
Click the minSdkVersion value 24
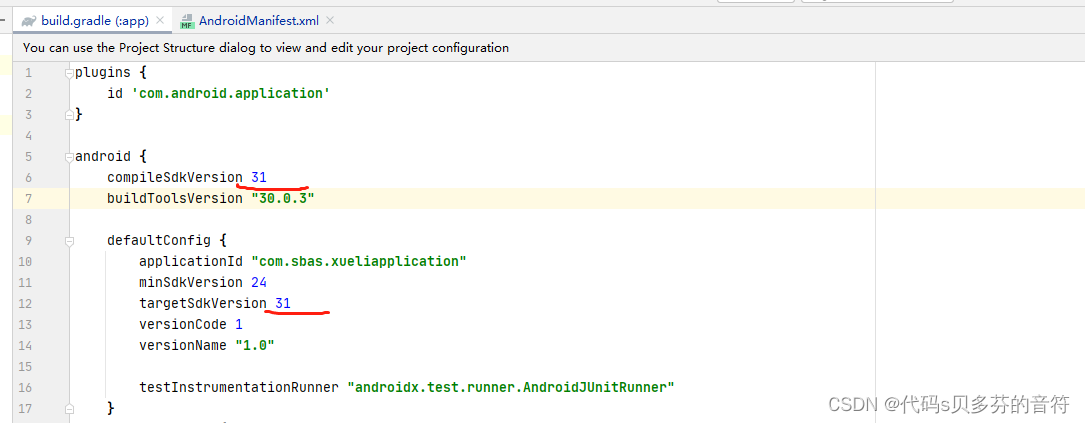[x=259, y=282]
